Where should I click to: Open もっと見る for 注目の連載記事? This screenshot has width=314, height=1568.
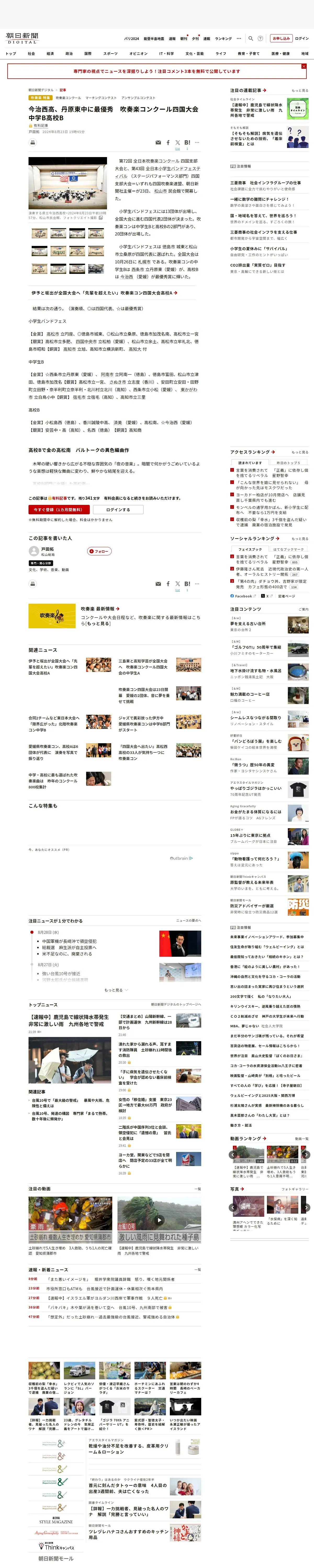tap(299, 91)
